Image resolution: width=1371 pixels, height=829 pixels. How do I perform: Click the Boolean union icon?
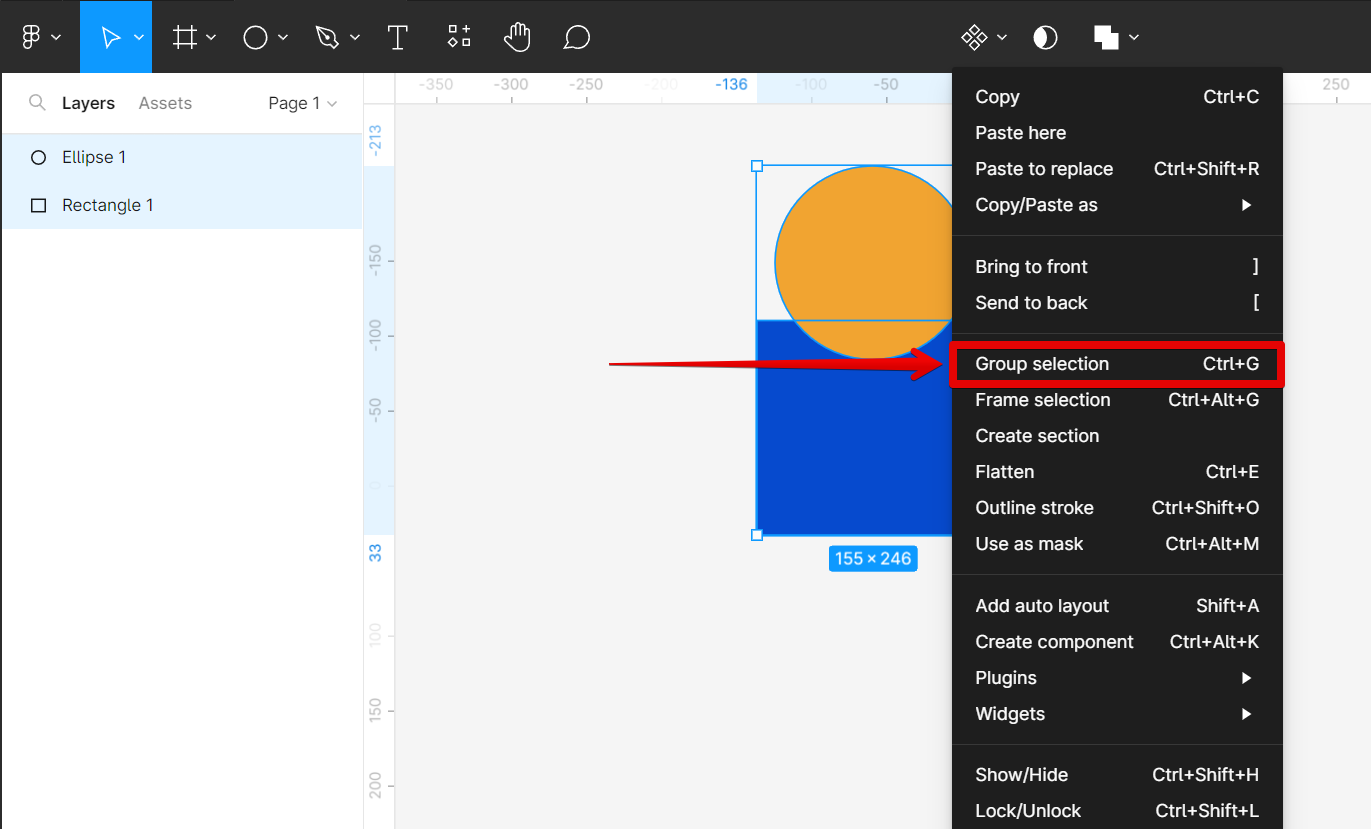1106,37
